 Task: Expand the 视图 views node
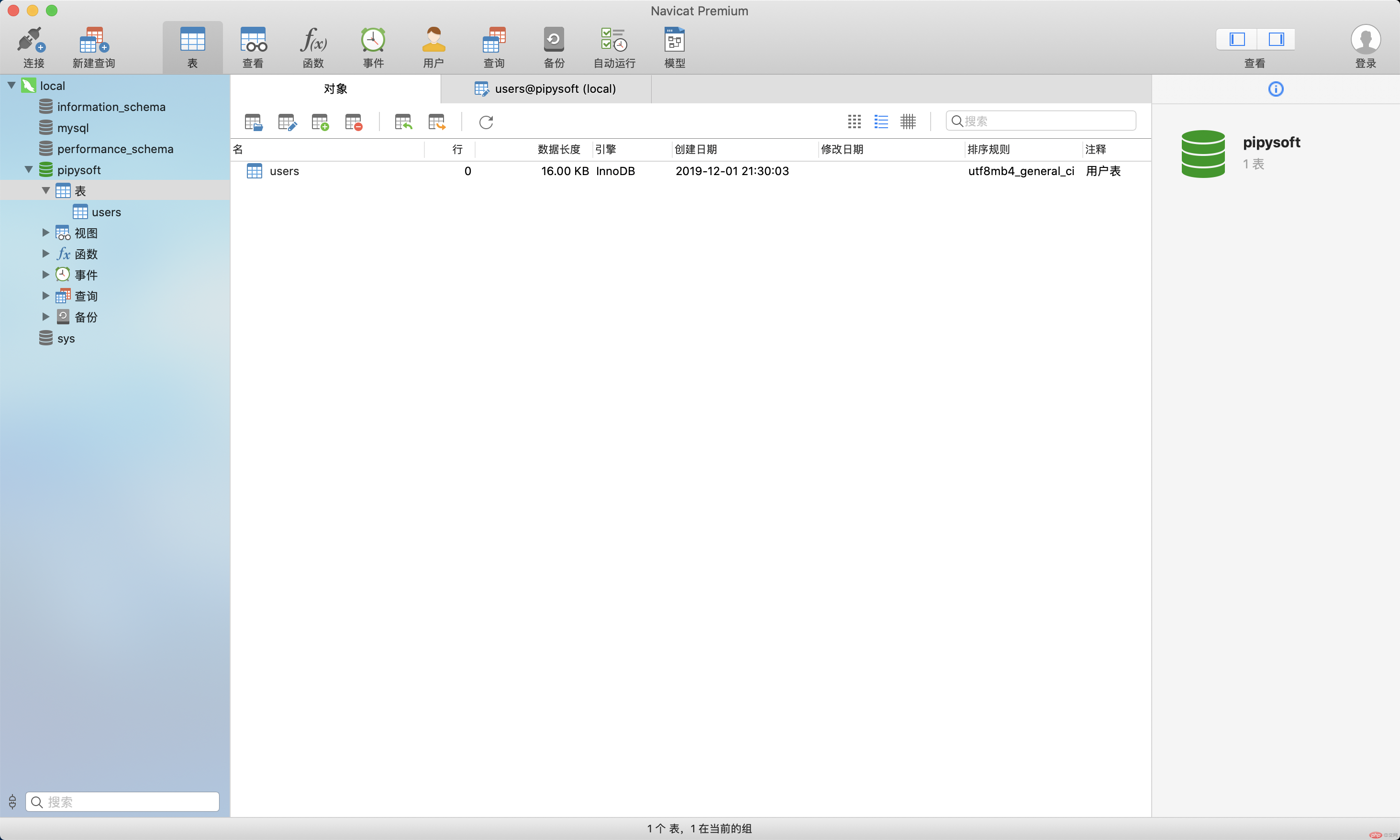click(46, 232)
